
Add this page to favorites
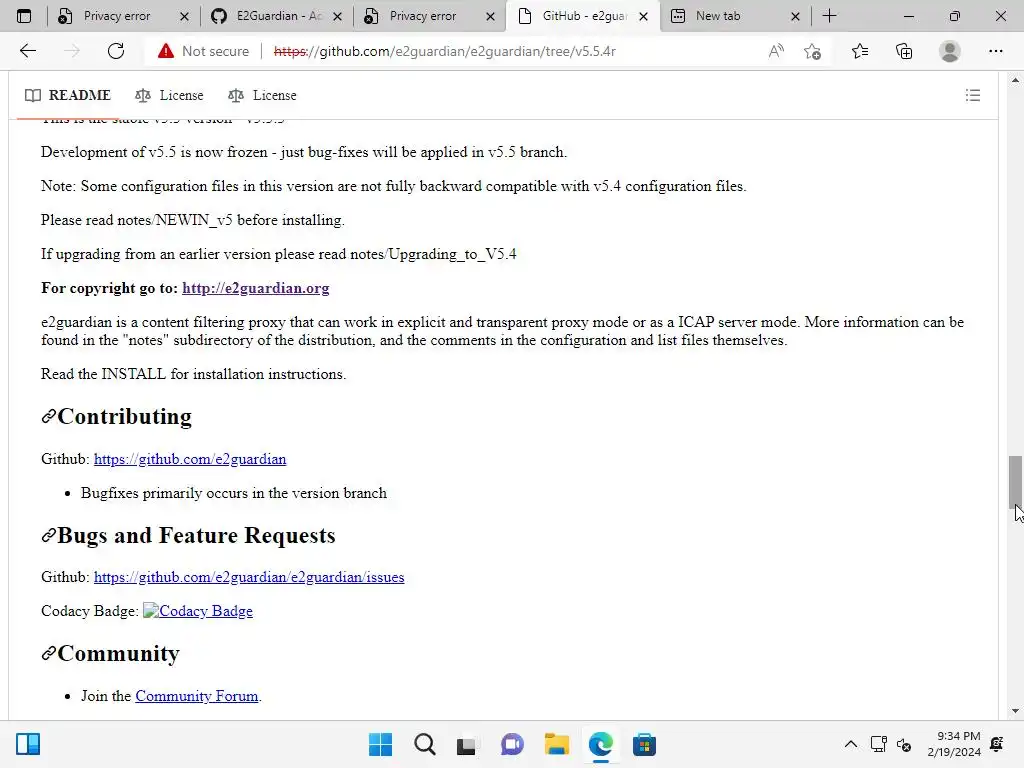[812, 51]
